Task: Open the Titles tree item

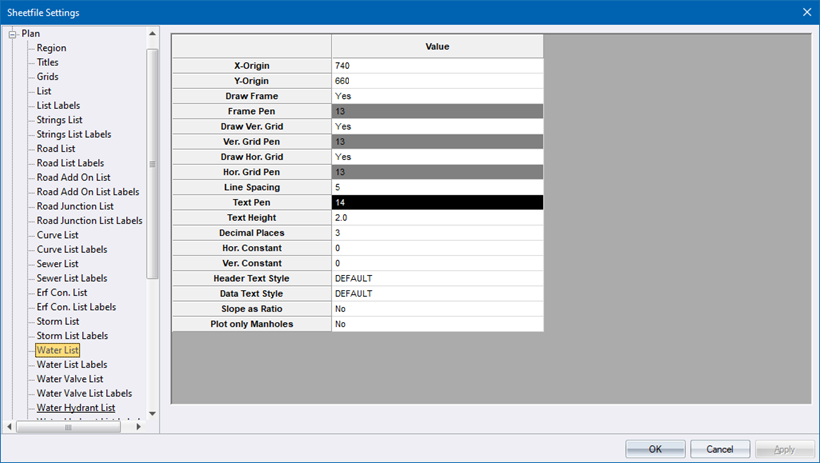Action: [48, 62]
